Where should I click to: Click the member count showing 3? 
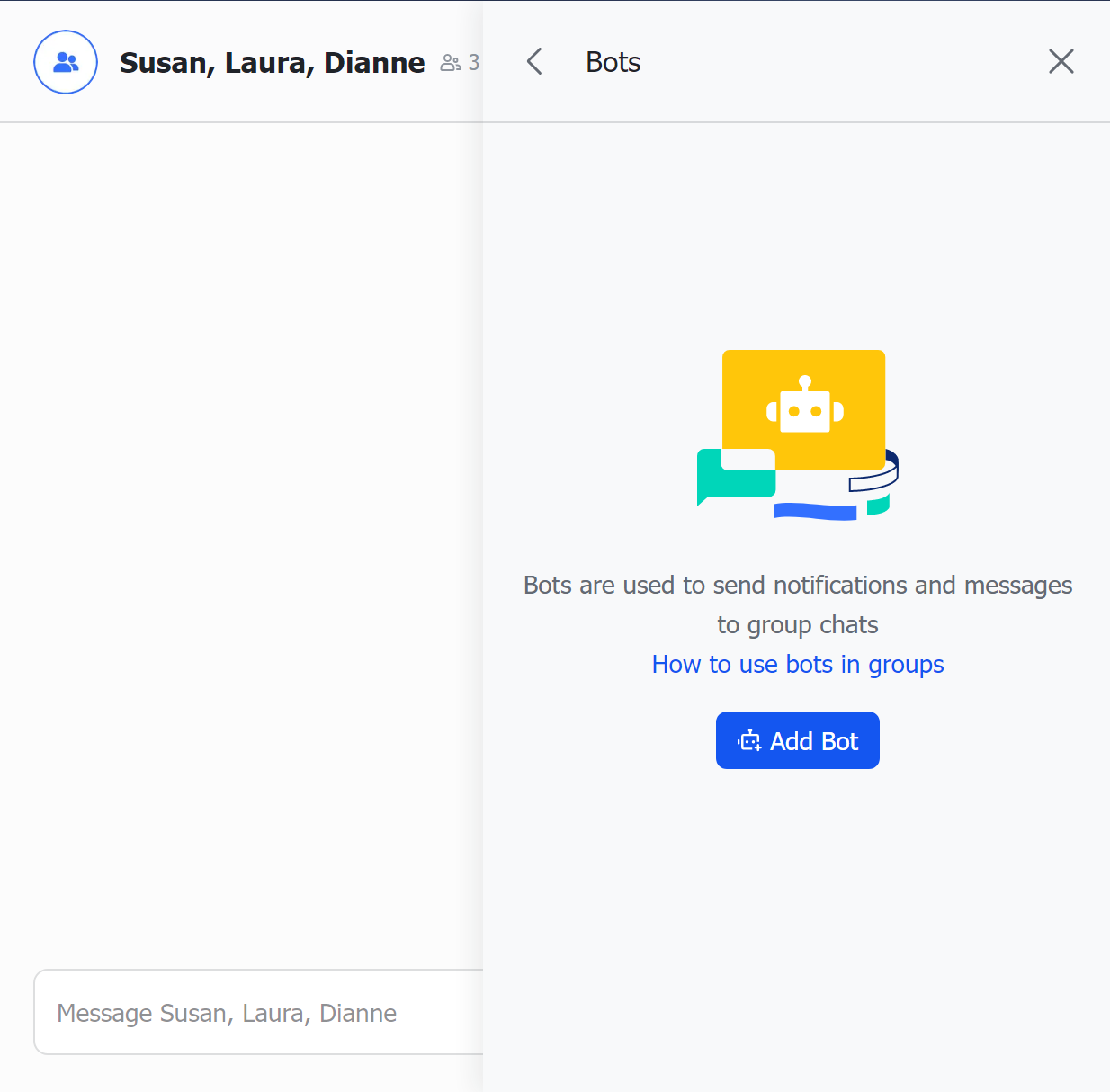pos(475,62)
